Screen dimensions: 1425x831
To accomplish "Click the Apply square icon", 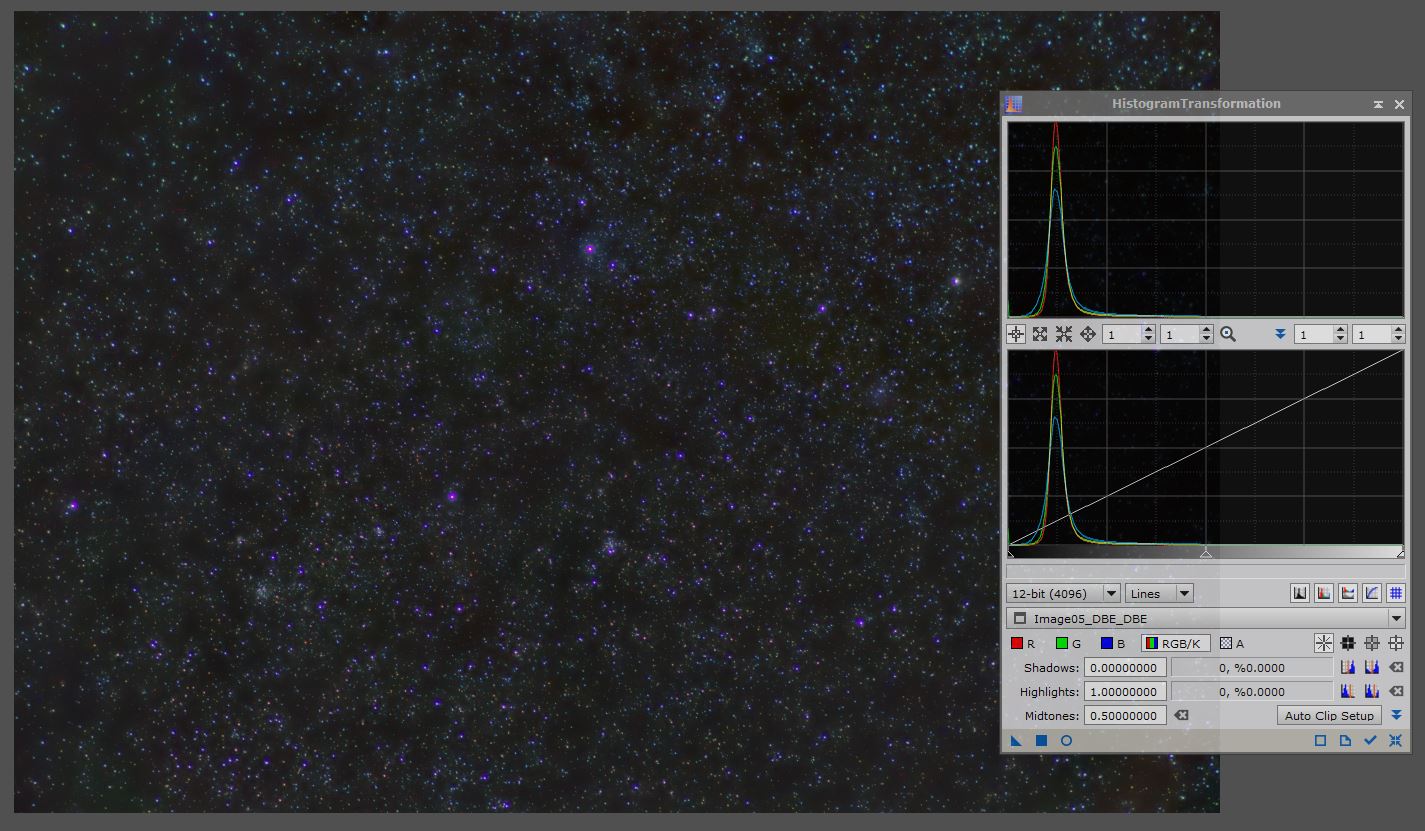I will 1041,741.
